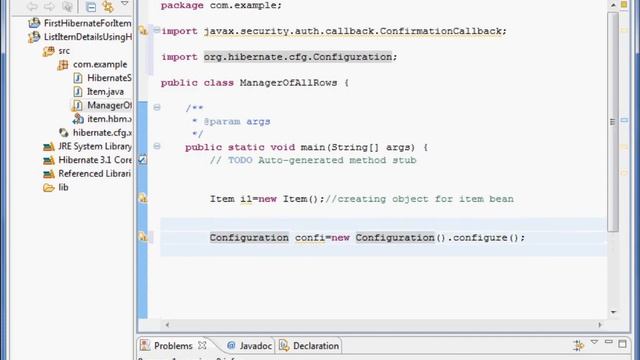
Task: Select Hibernate 3.1 Core library entry
Action: [x=95, y=160]
